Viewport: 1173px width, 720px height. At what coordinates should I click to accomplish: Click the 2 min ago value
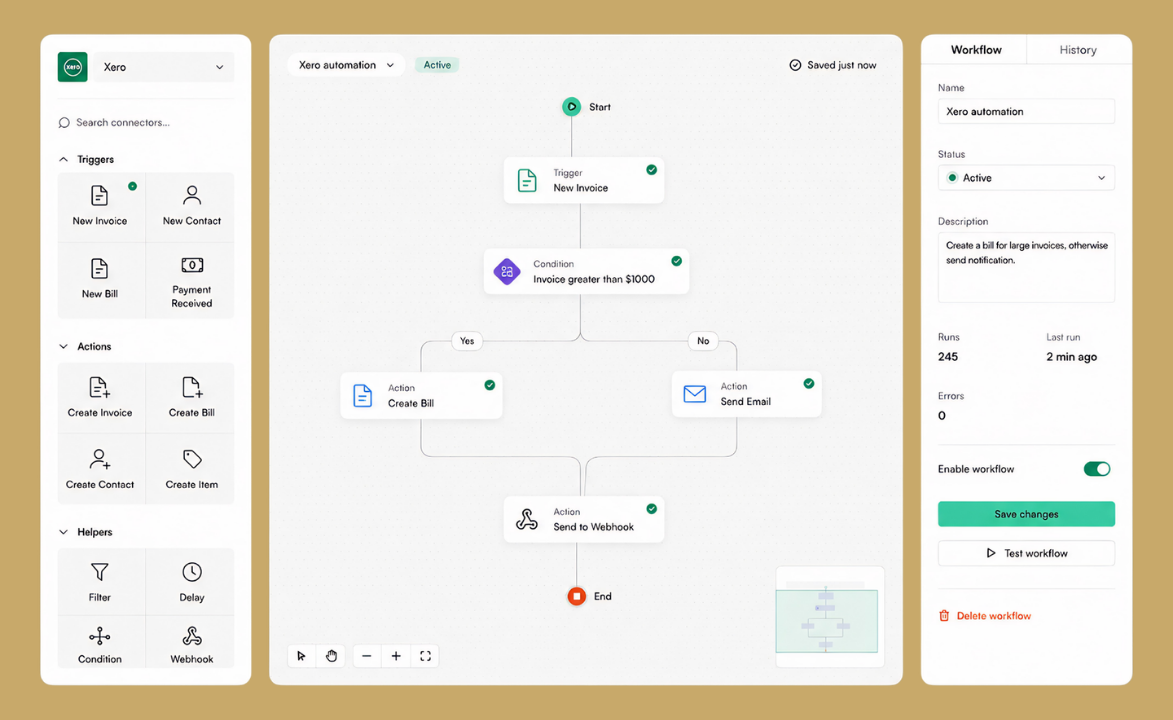pyautogui.click(x=1071, y=356)
